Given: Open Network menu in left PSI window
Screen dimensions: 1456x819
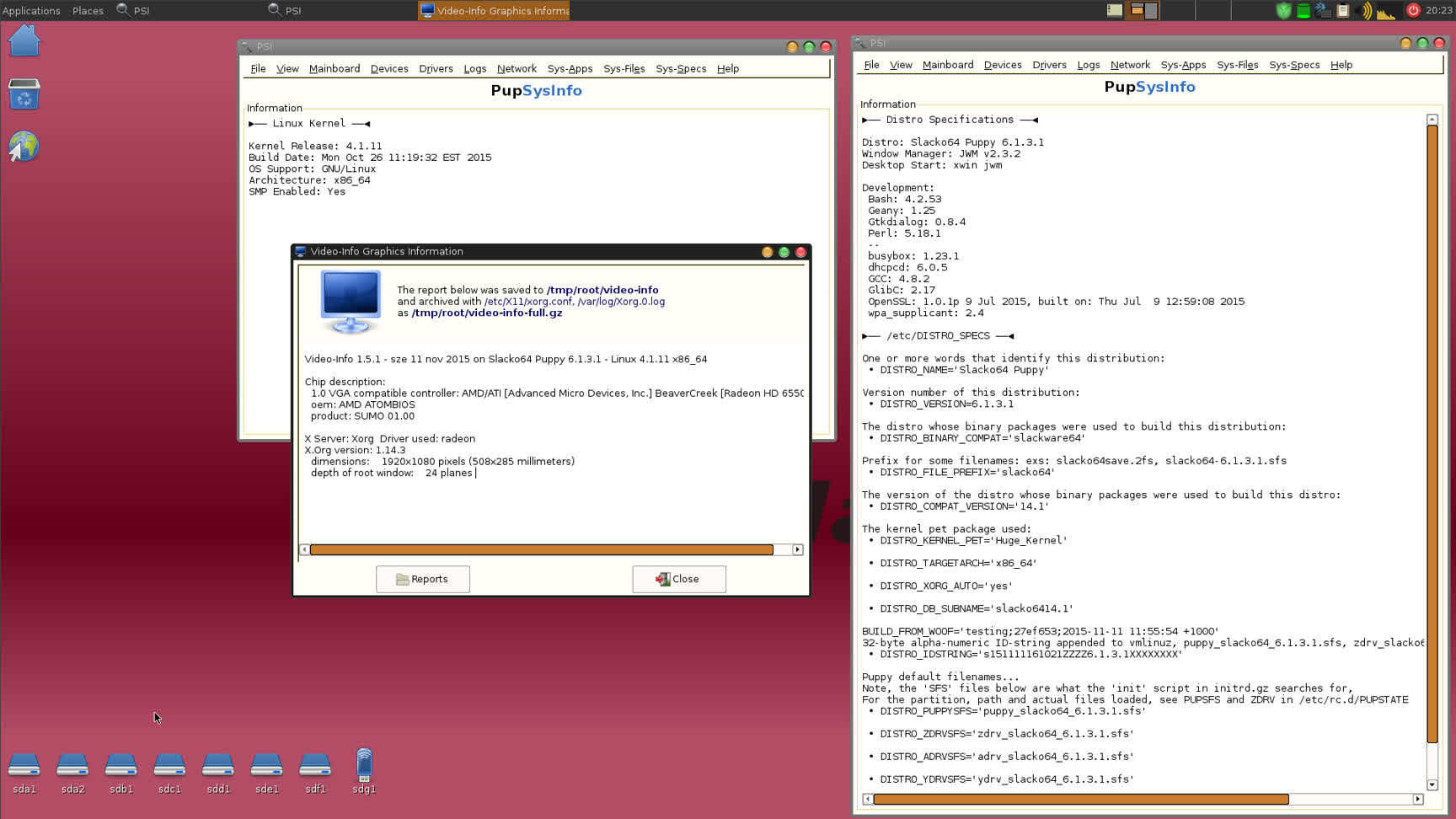Looking at the screenshot, I should (517, 68).
